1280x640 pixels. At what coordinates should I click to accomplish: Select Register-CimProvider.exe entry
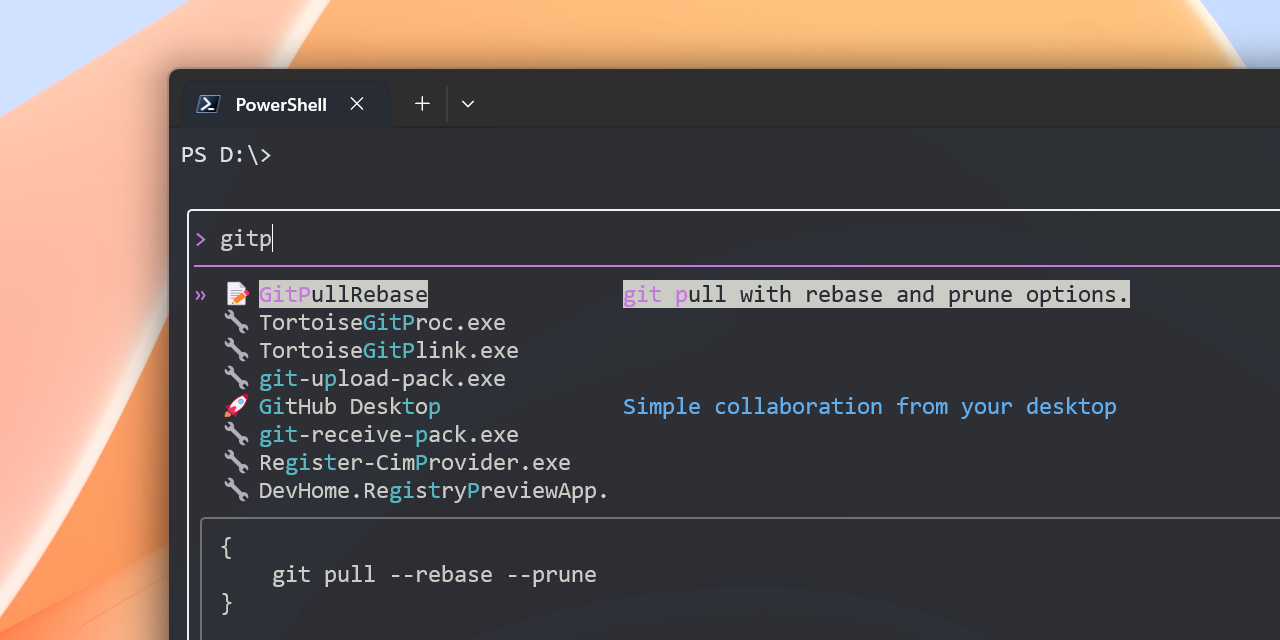pos(414,462)
